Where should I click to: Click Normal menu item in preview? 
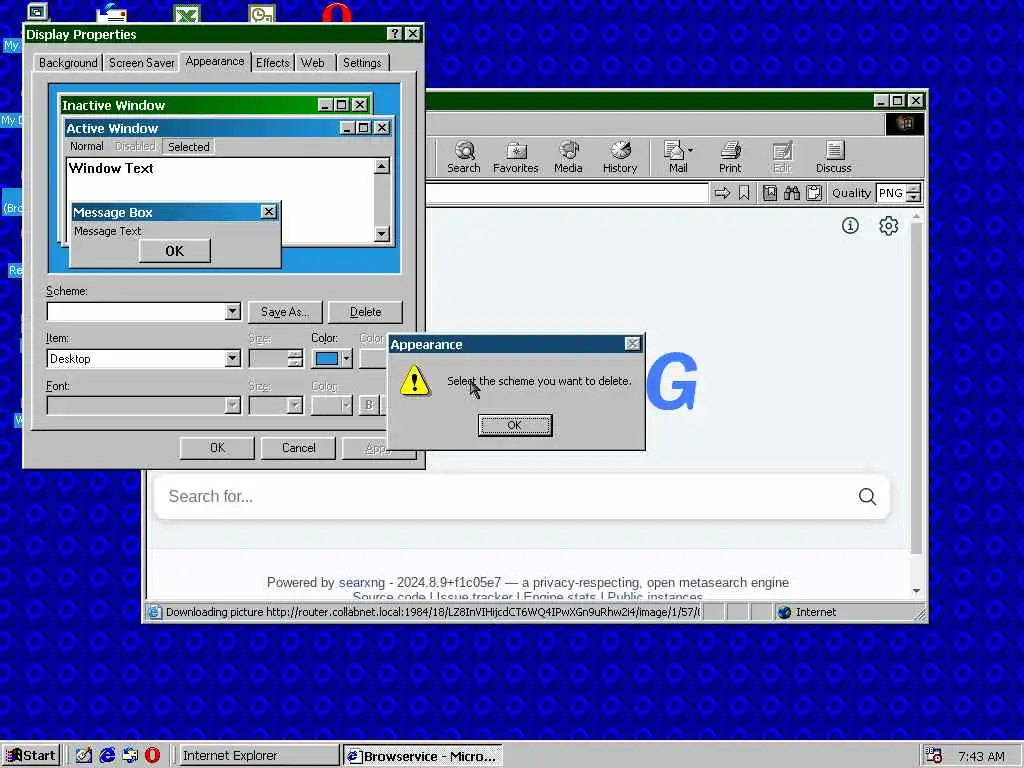coord(87,146)
